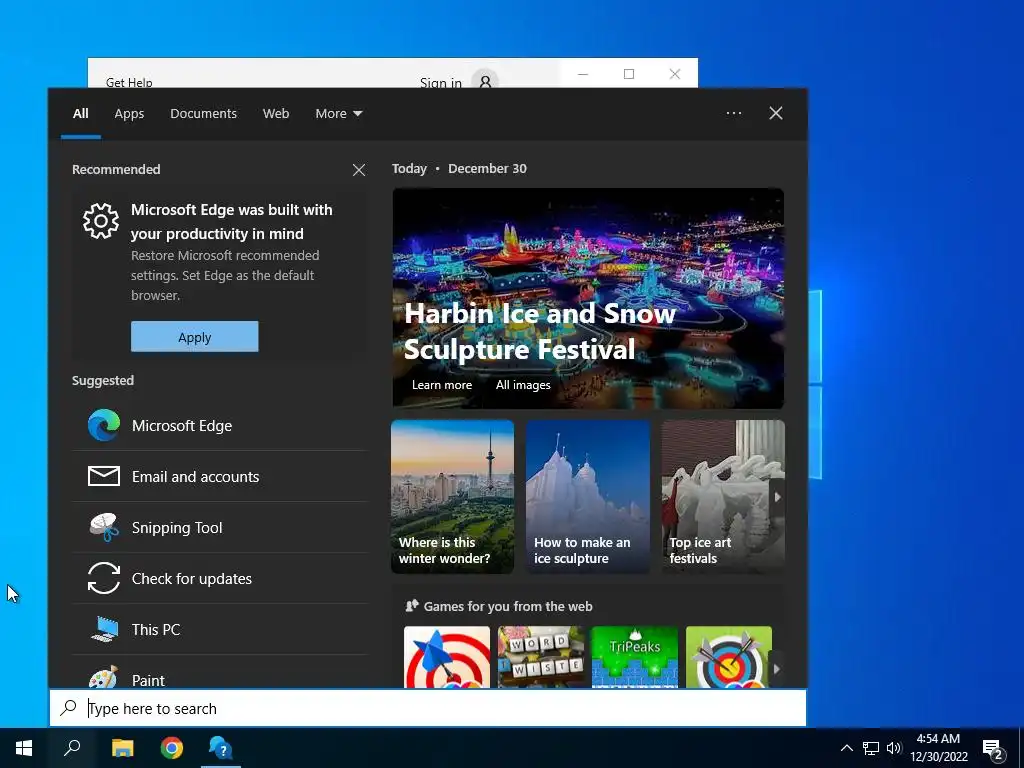Viewport: 1024px width, 768px height.
Task: Expand the More dropdown
Action: tap(338, 114)
